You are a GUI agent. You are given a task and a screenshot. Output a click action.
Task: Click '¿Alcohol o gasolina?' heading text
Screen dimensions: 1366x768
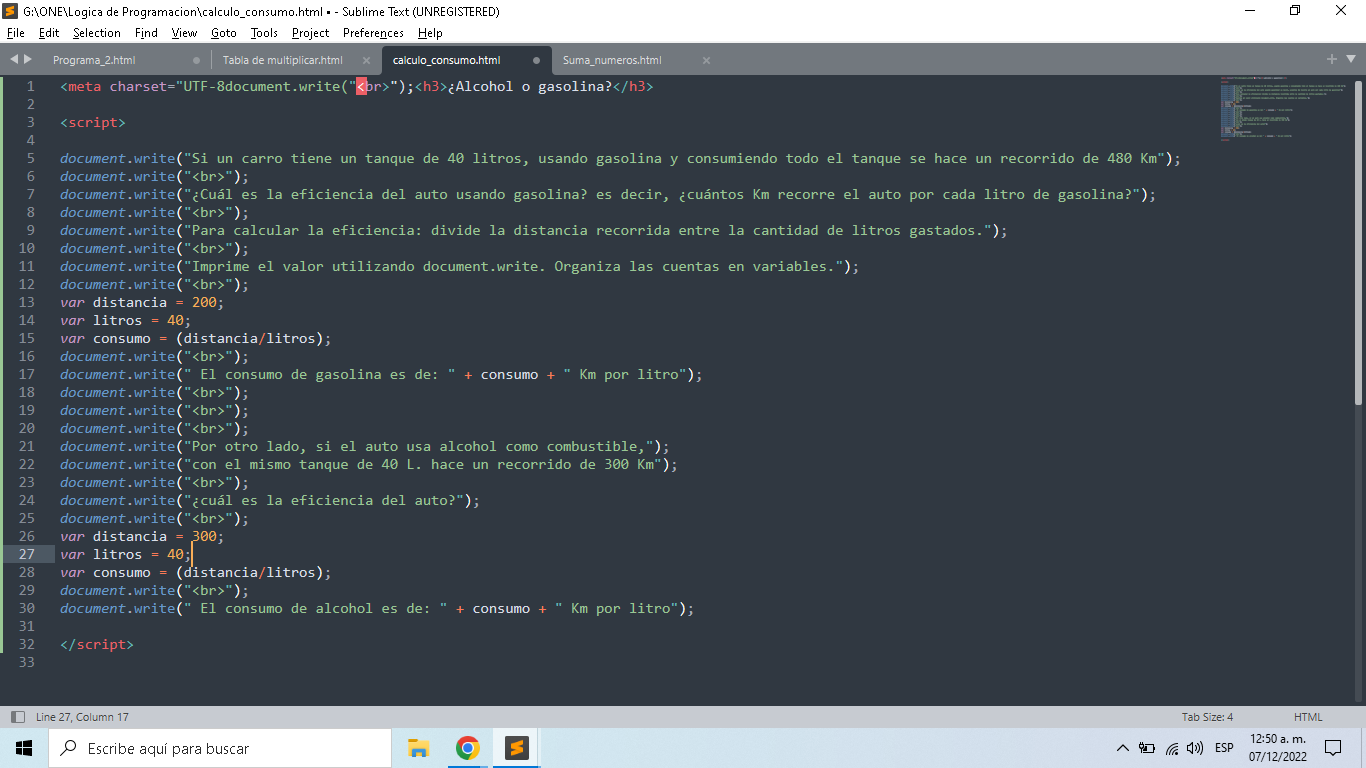coord(529,86)
